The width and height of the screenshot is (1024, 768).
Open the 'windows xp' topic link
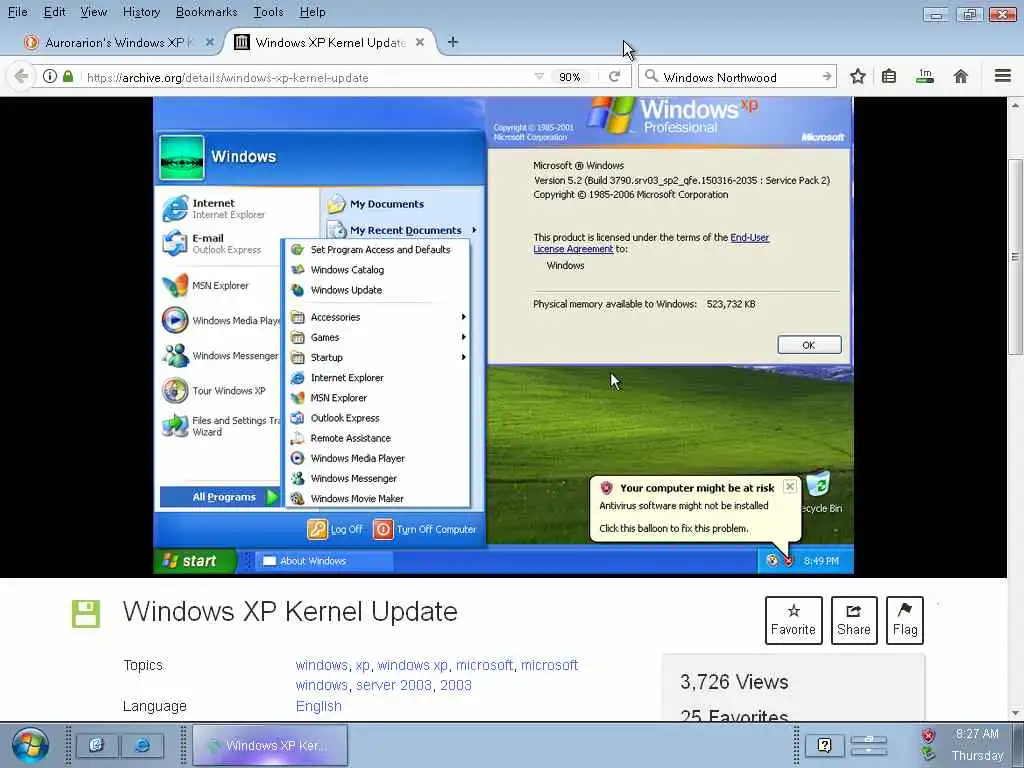(413, 665)
